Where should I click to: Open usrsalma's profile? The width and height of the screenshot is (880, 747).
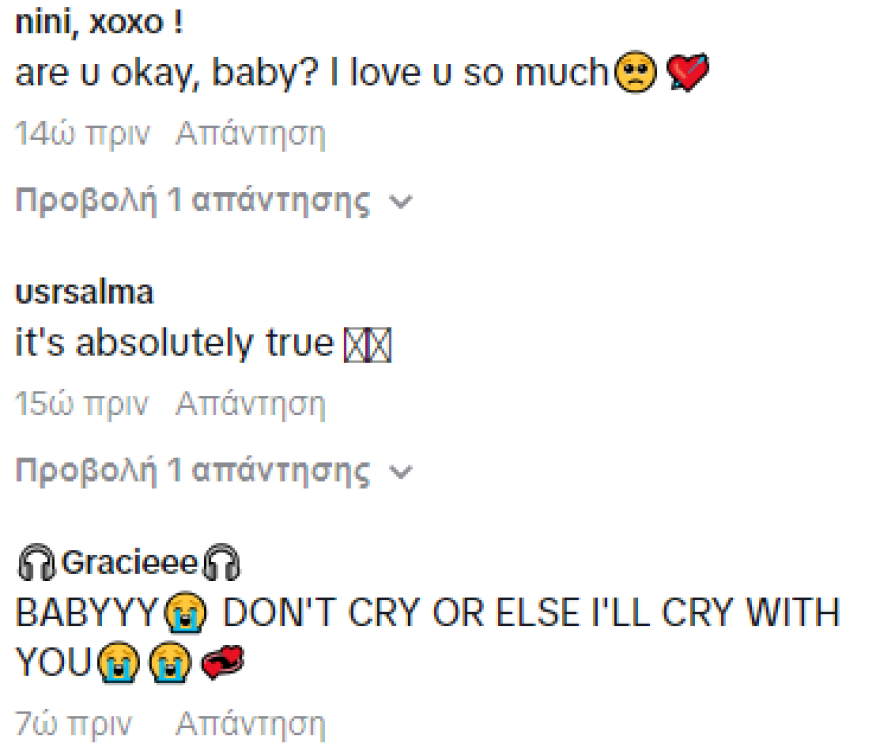(x=84, y=292)
